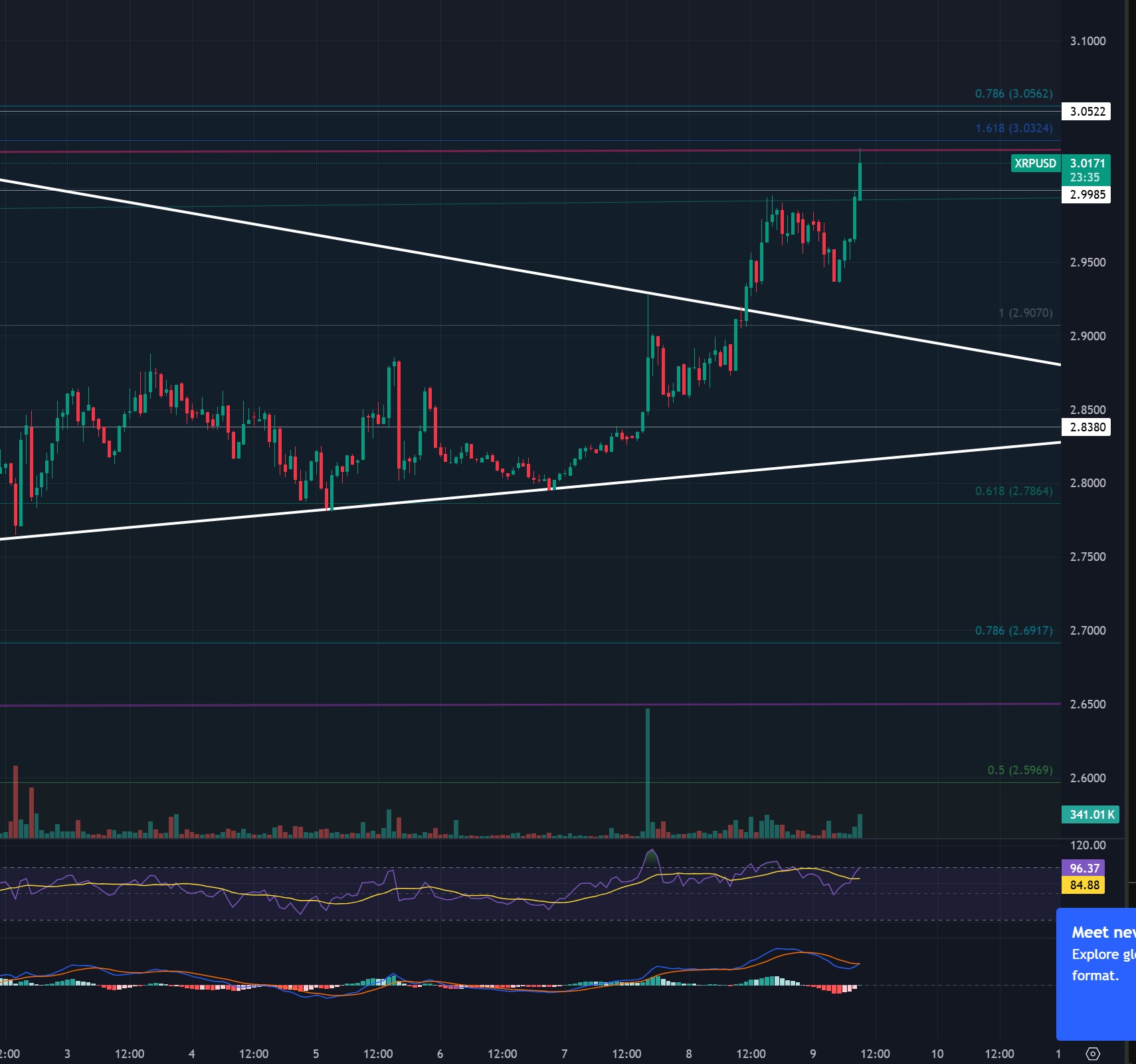Click date label 3 on time axis
The image size is (1136, 1064).
click(x=67, y=1054)
